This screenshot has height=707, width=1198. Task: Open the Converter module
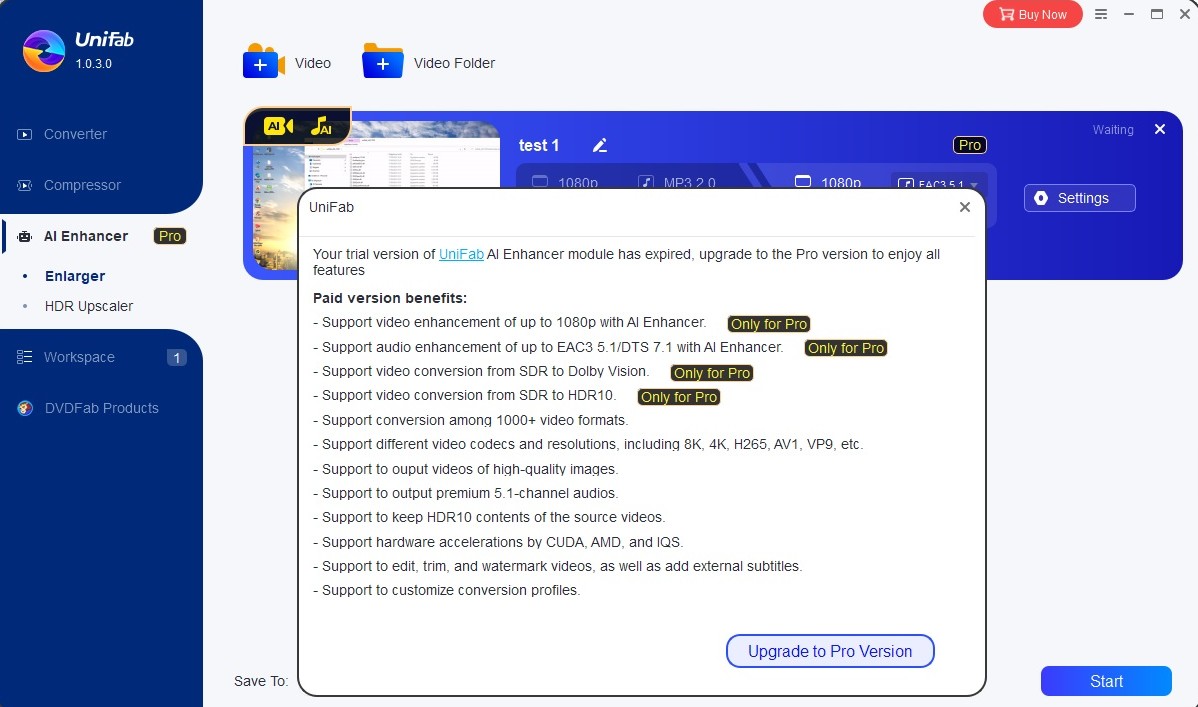[x=75, y=134]
